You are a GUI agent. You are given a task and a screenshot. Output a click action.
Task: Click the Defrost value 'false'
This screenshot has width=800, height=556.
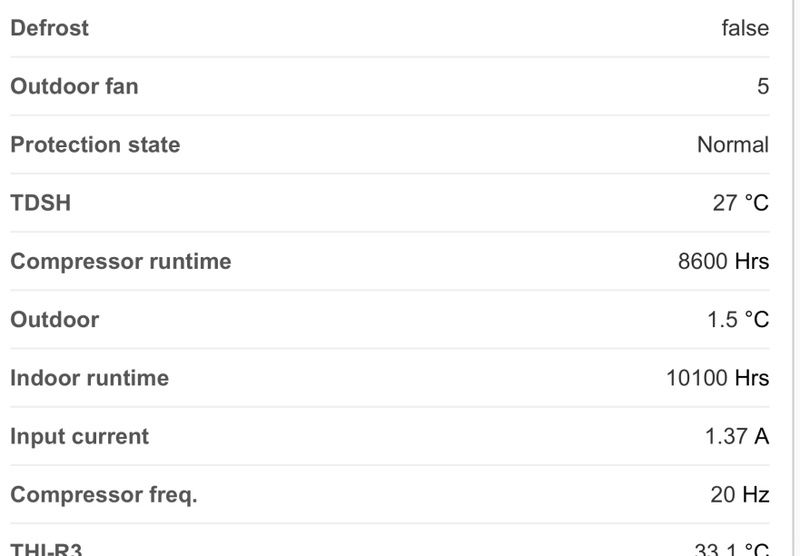coord(745,28)
